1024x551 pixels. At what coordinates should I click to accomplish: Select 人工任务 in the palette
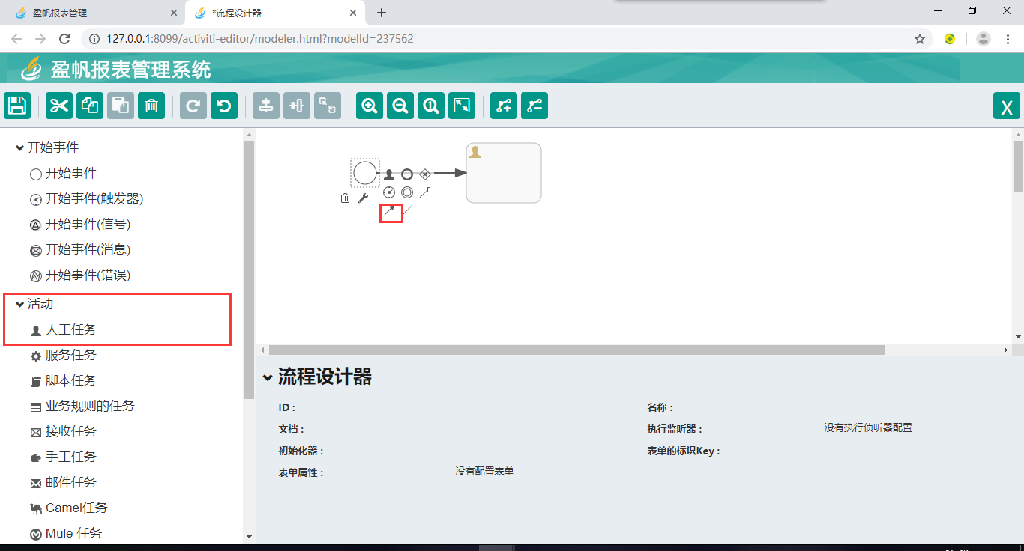coord(70,330)
